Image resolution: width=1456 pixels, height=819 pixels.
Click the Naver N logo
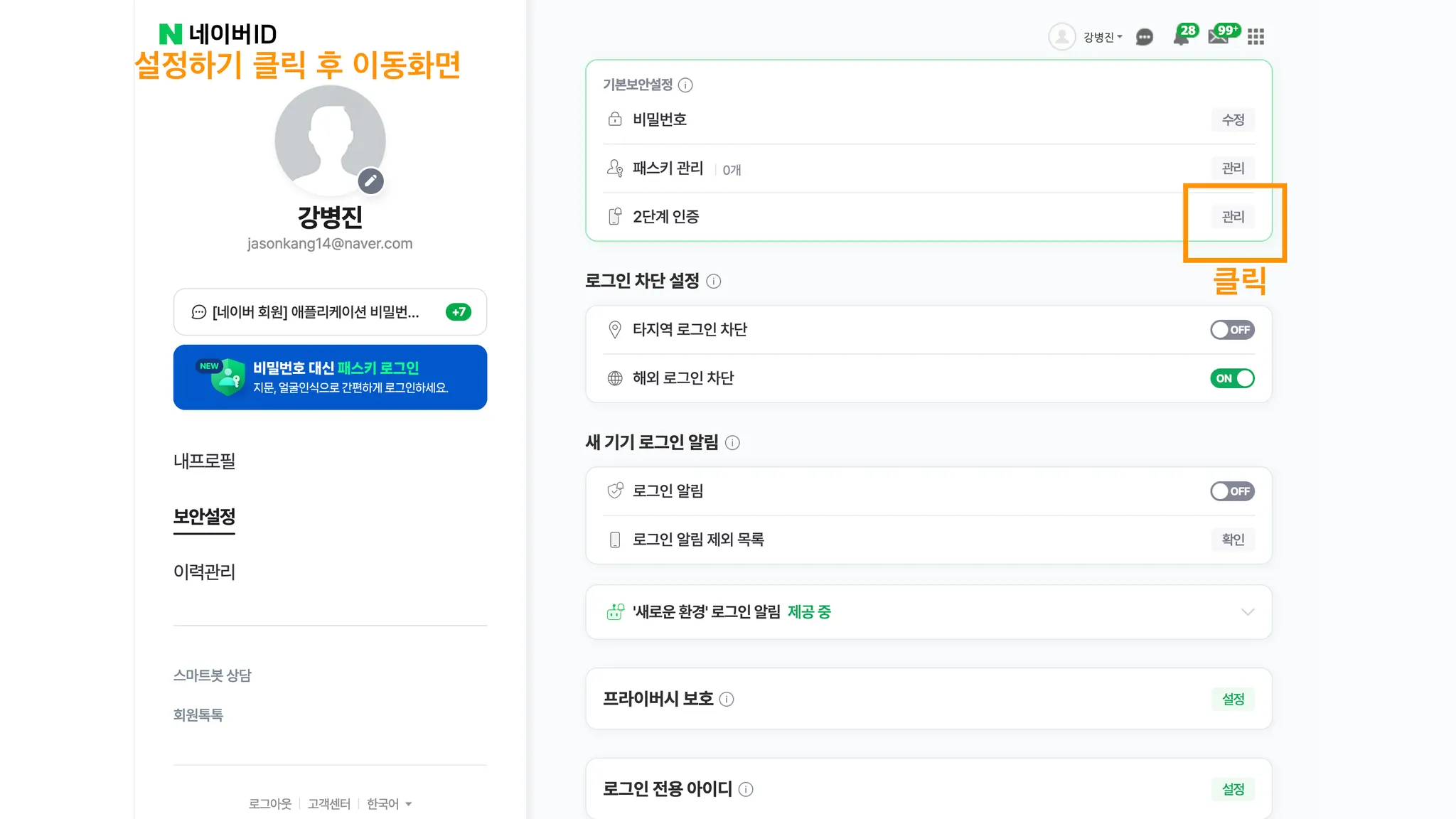tap(171, 34)
